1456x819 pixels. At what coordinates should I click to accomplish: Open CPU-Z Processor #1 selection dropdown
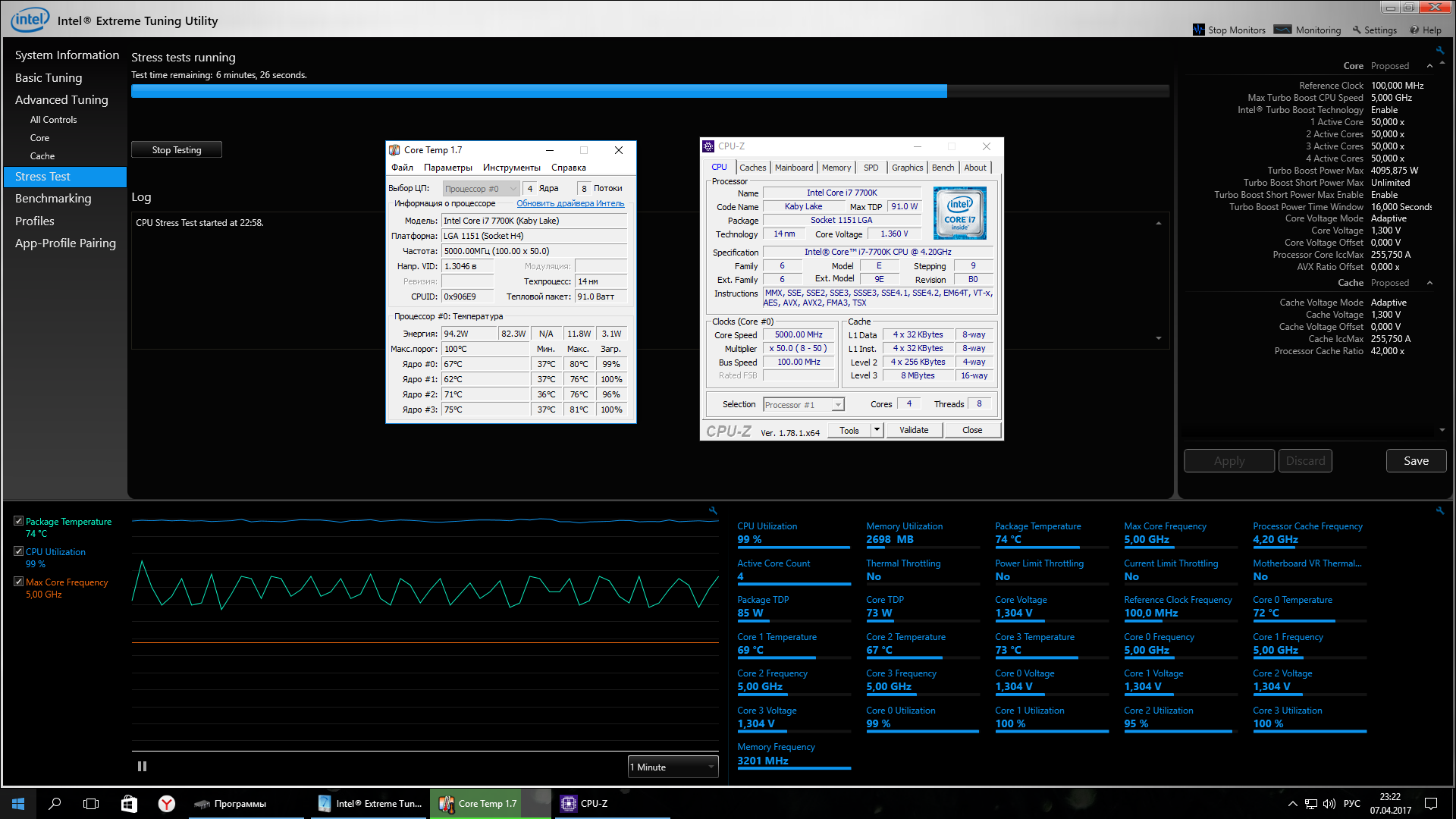coord(804,405)
